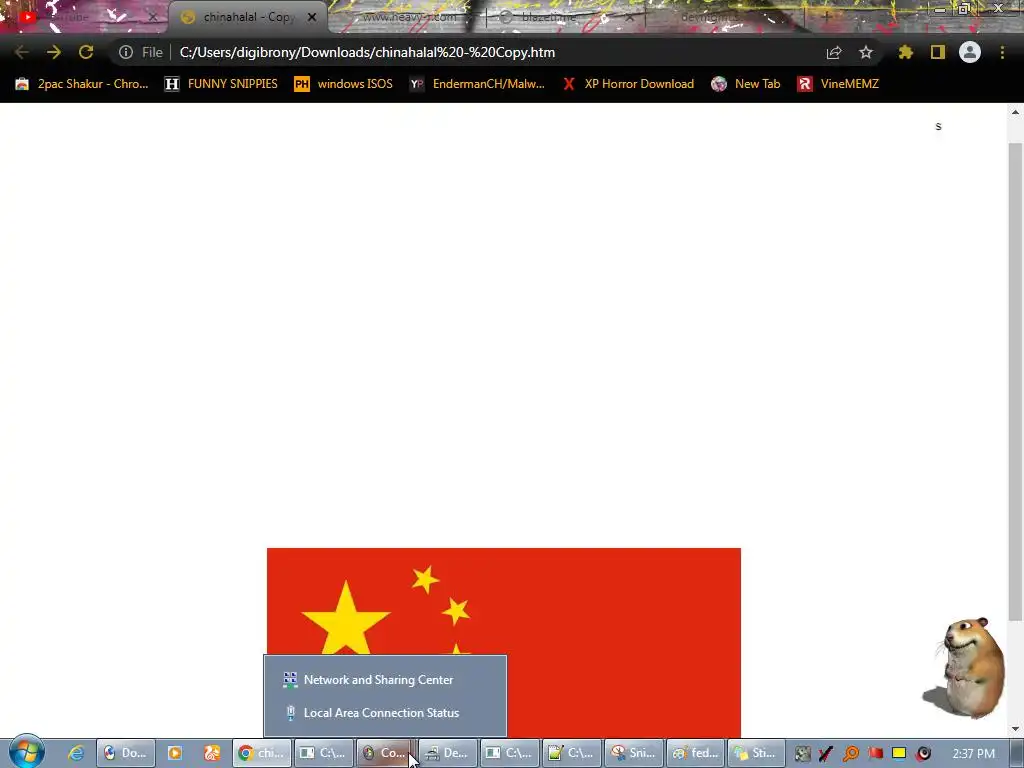Share this page from the address bar
The image size is (1024, 768).
(834, 52)
